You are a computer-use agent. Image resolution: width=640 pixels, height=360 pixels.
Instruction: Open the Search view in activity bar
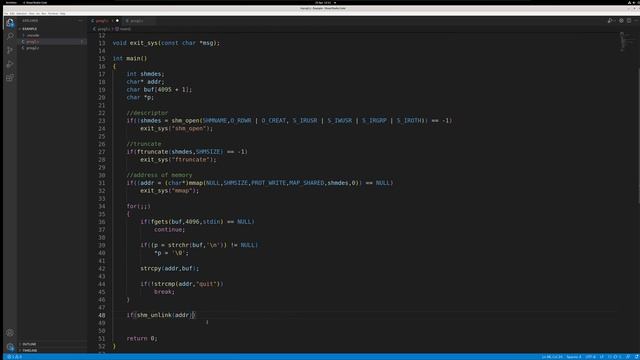[x=10, y=36]
